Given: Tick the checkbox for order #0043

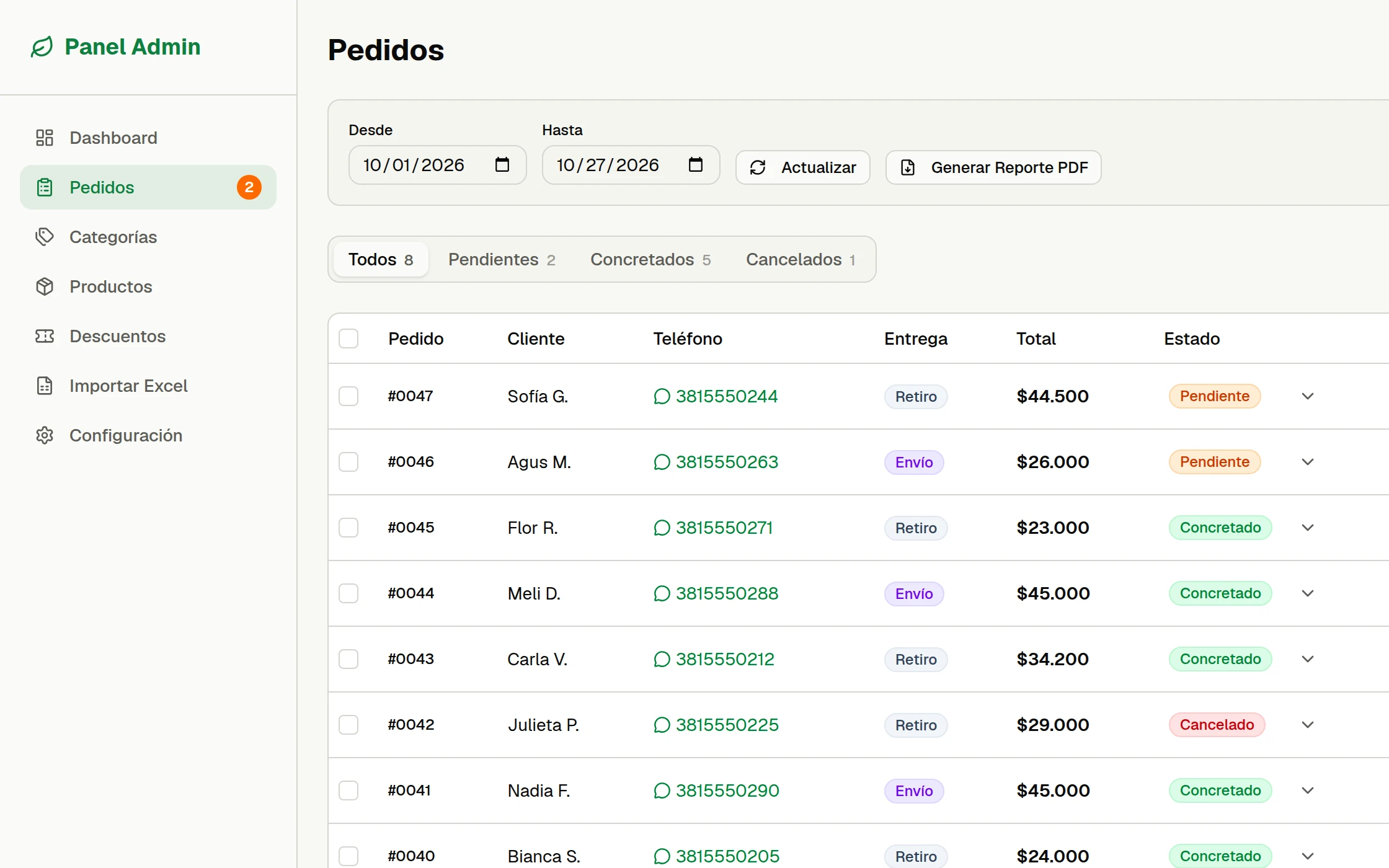Looking at the screenshot, I should (348, 659).
